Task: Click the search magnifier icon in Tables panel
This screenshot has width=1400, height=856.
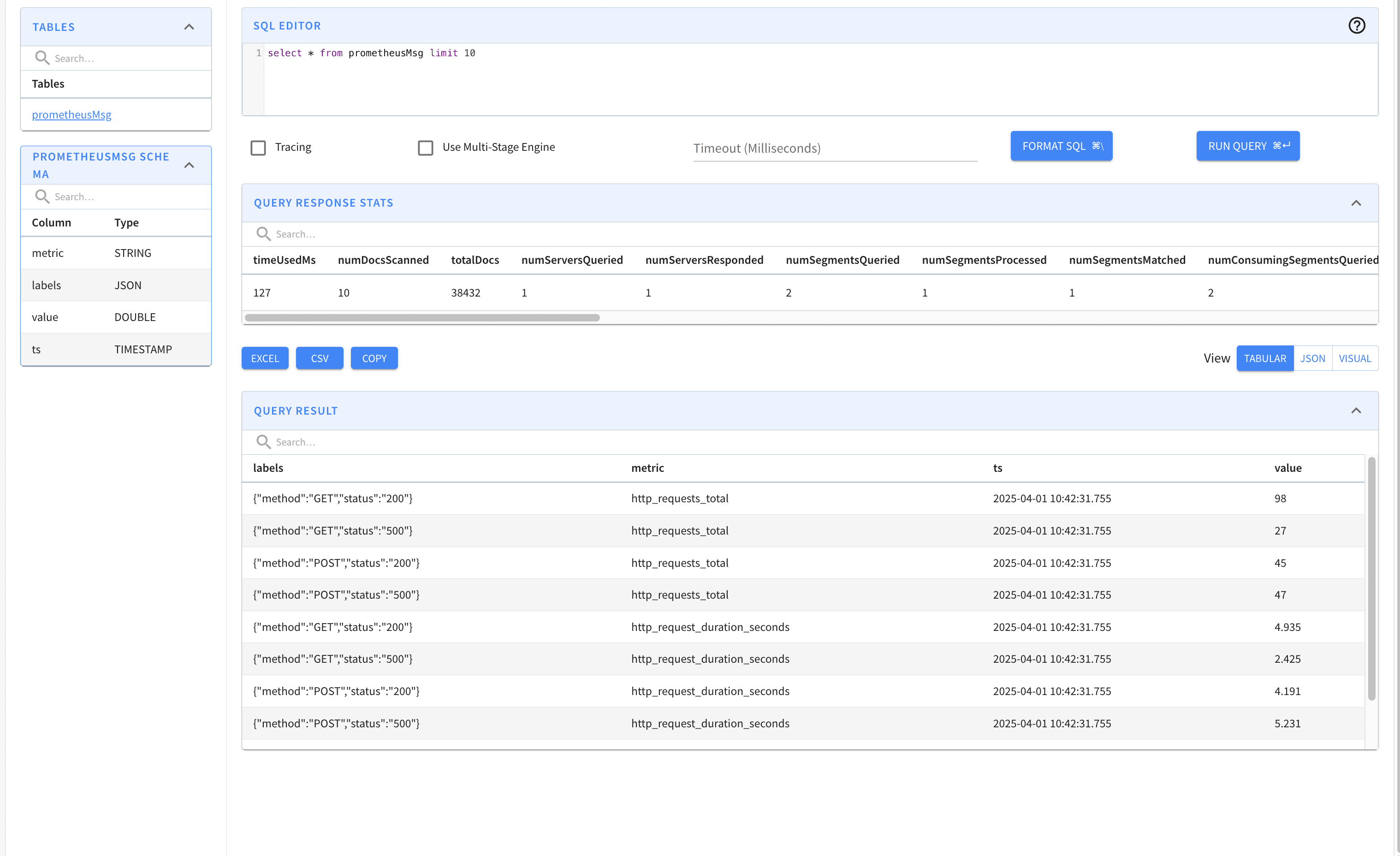Action: [x=42, y=58]
